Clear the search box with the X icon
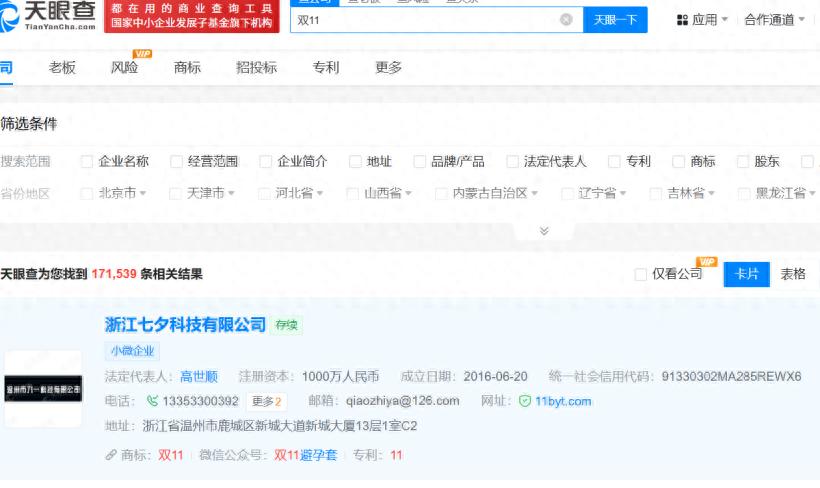 (x=566, y=20)
